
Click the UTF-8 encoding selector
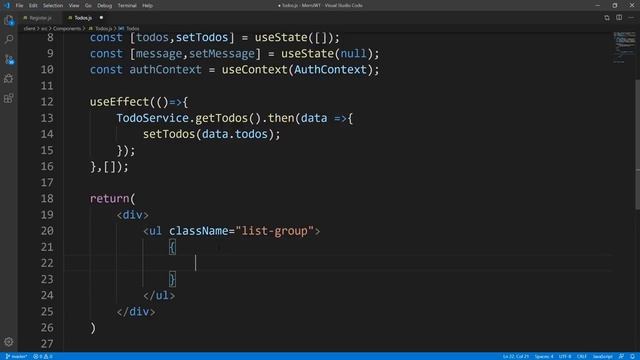(565, 356)
